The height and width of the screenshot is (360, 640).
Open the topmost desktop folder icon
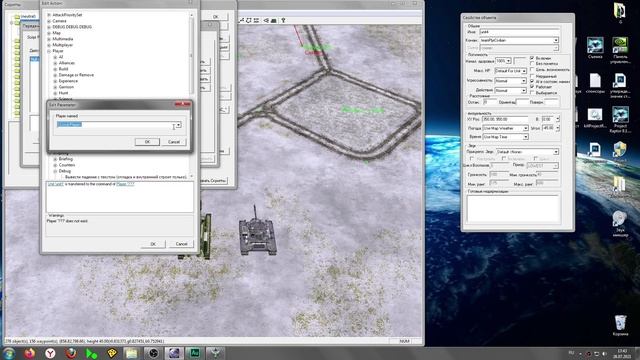pyautogui.click(x=620, y=12)
